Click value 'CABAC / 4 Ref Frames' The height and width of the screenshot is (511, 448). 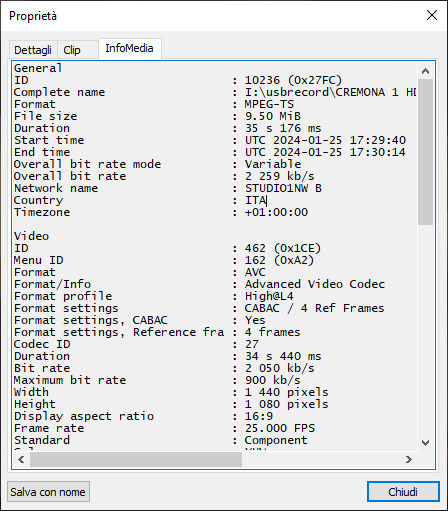click(315, 308)
